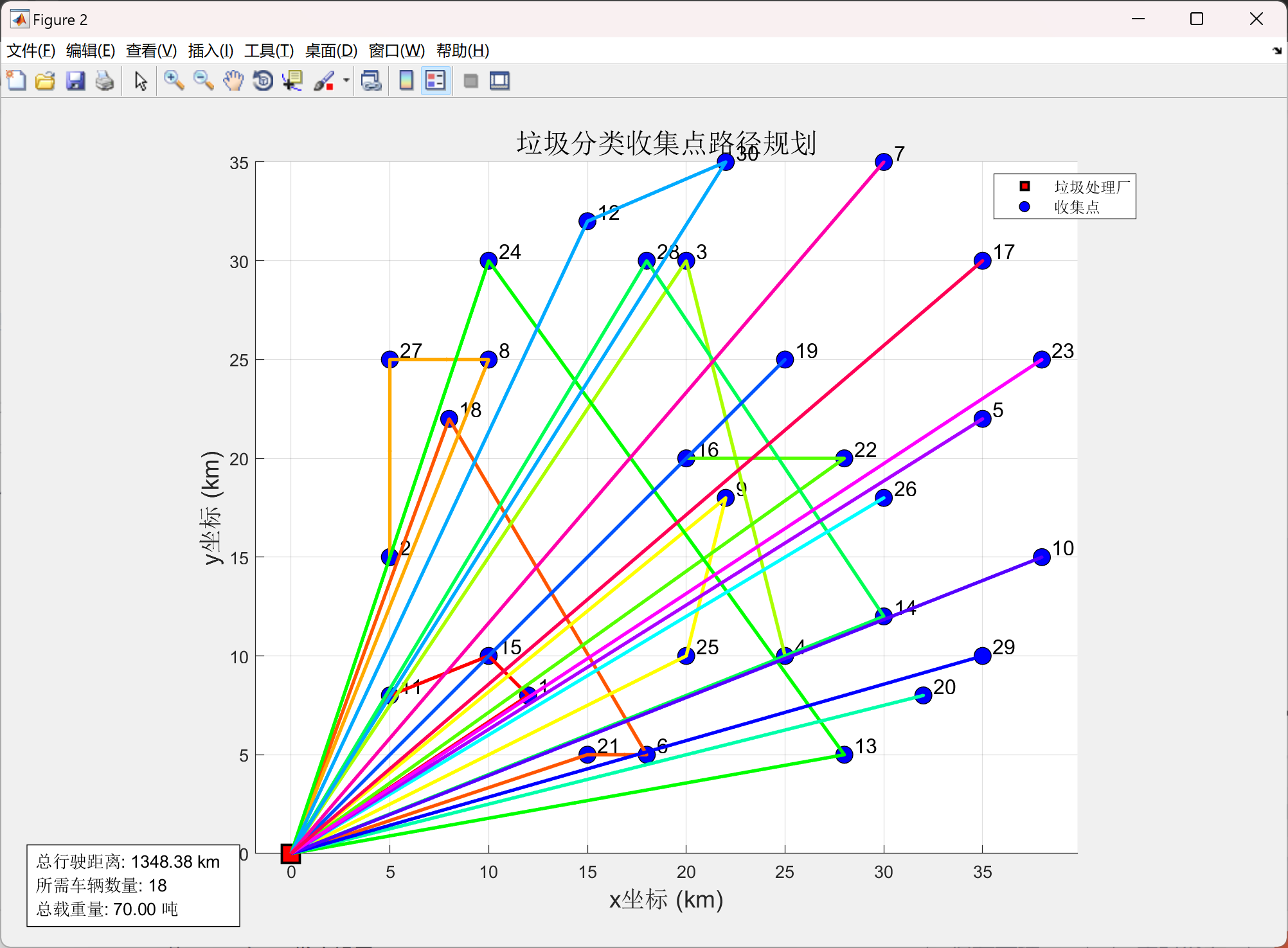Click the dock figure arrow at menu bar end
The width and height of the screenshot is (1288, 948).
tap(1276, 51)
